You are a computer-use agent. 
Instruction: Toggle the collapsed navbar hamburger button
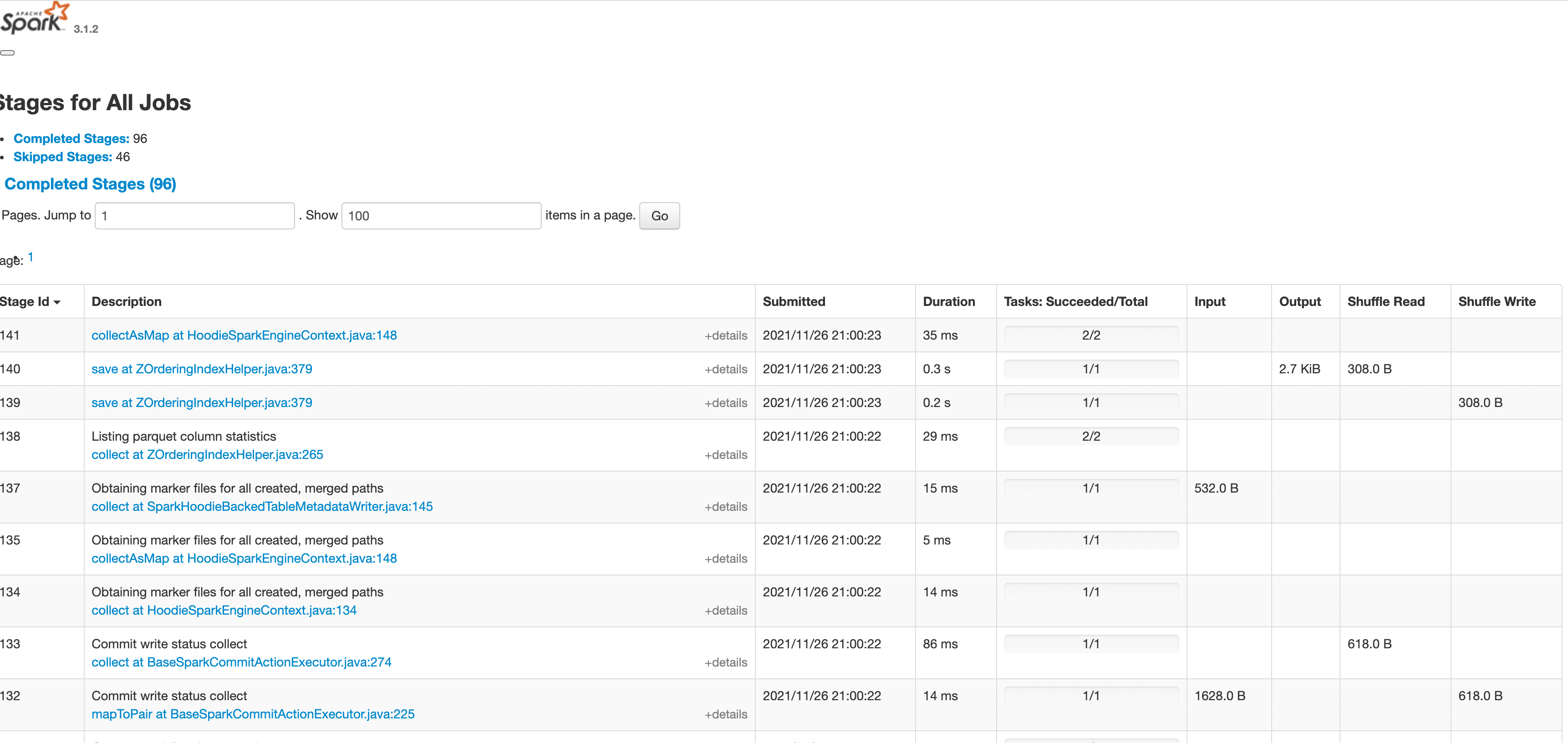point(7,53)
